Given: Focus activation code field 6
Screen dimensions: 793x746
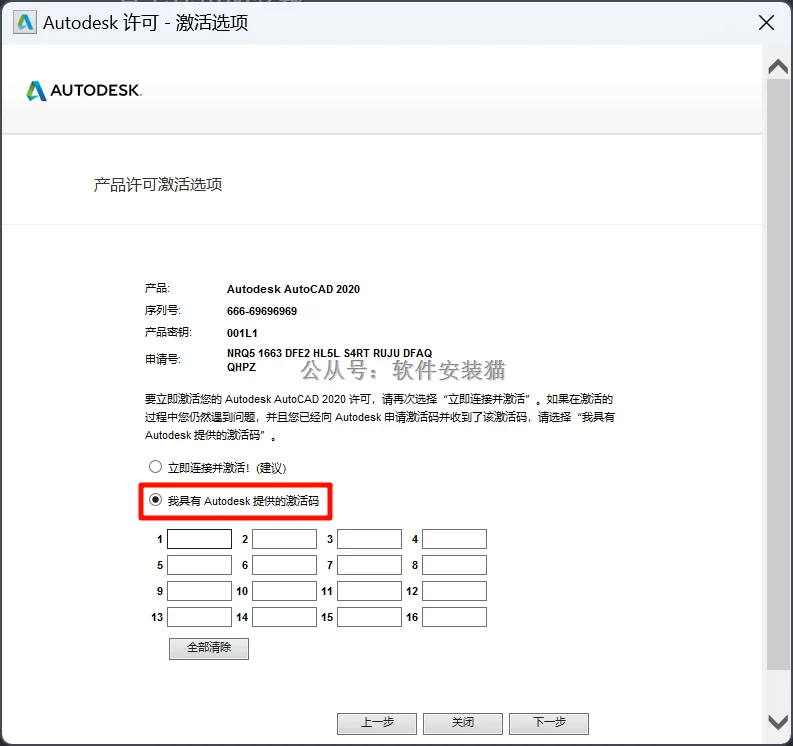Looking at the screenshot, I should pyautogui.click(x=284, y=565).
